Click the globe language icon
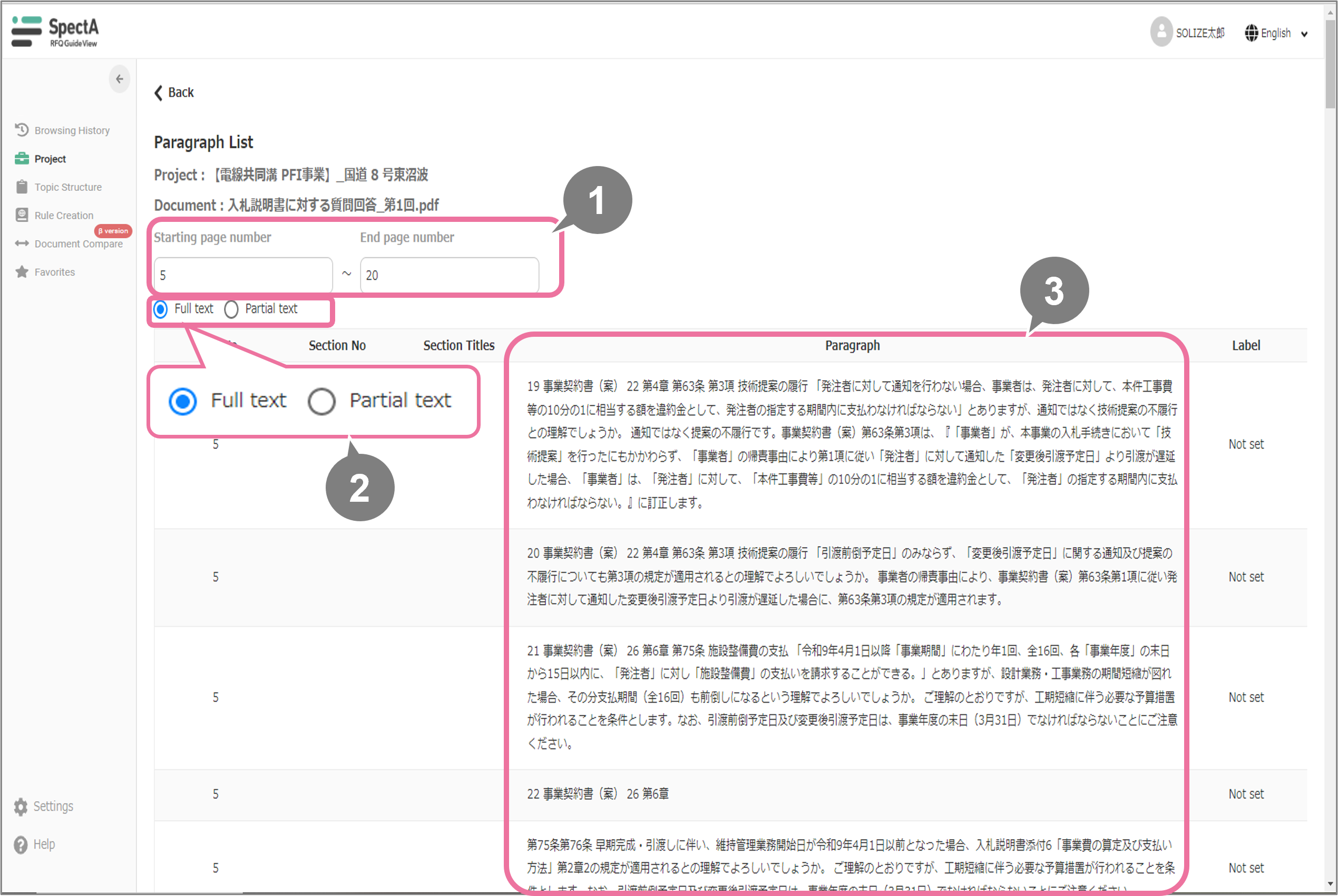The height and width of the screenshot is (896, 1338). tap(1251, 33)
